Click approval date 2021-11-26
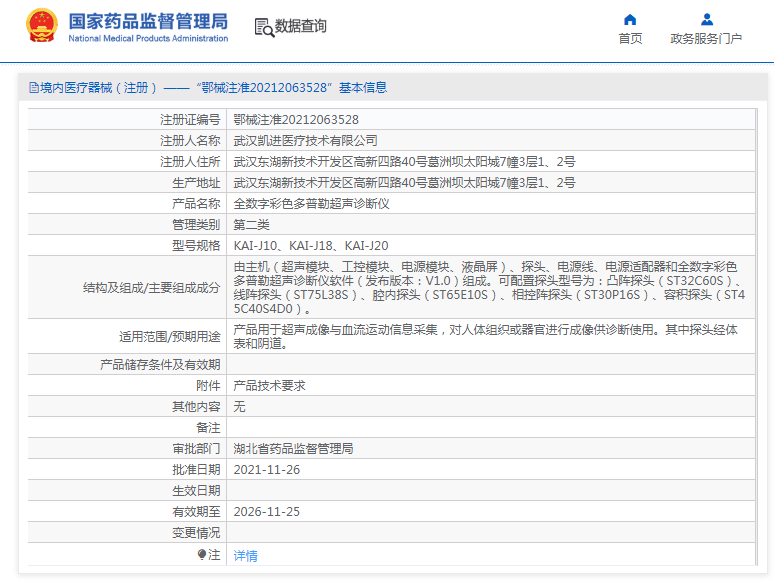774x581 pixels. coord(266,469)
